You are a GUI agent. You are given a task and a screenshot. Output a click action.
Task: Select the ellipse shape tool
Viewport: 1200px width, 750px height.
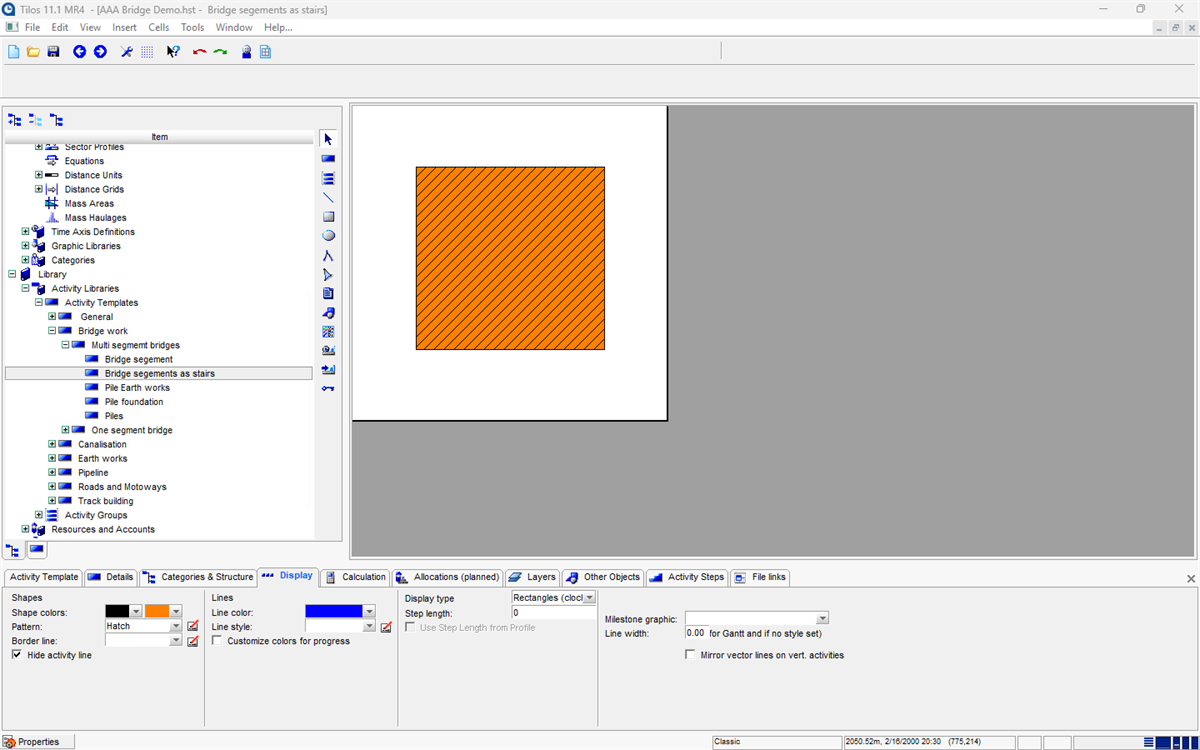[328, 236]
